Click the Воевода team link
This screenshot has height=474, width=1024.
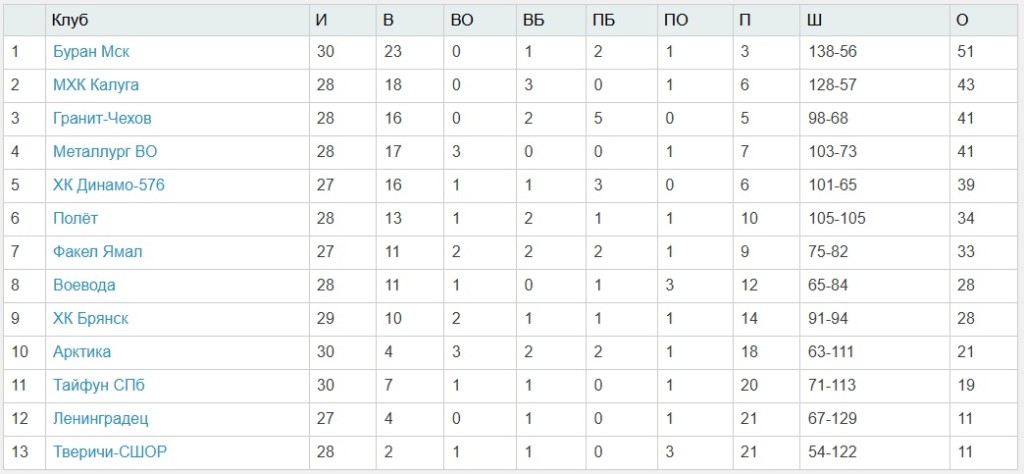click(84, 285)
